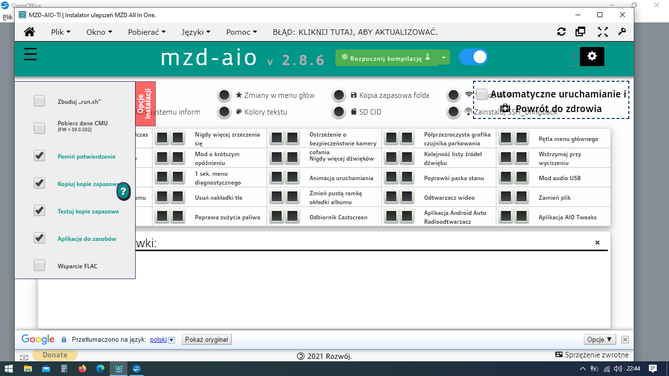669x376 pixels.
Task: Select the SD CID radio button
Action: 339,112
